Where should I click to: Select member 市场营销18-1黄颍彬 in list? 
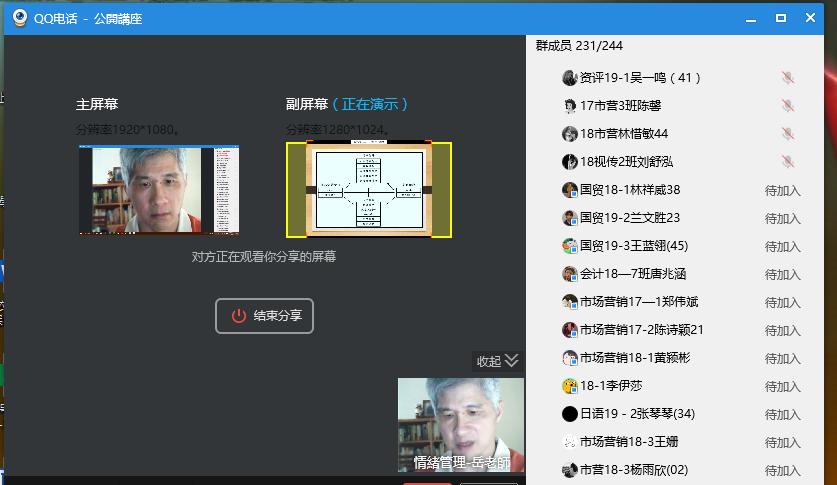tap(634, 358)
